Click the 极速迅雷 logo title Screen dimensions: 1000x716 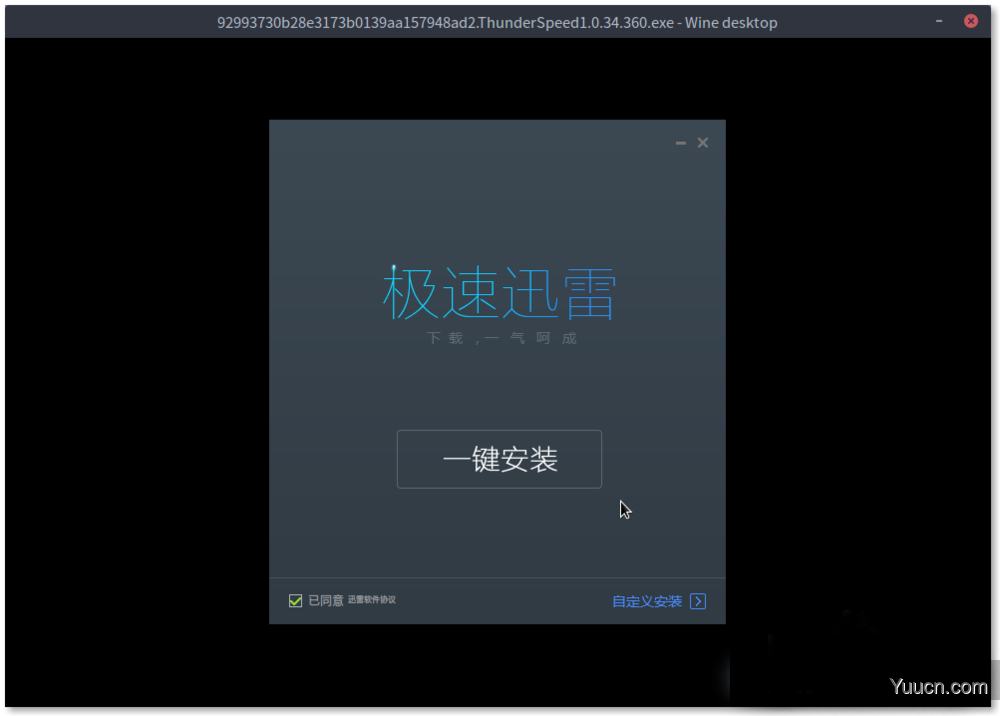[x=499, y=293]
